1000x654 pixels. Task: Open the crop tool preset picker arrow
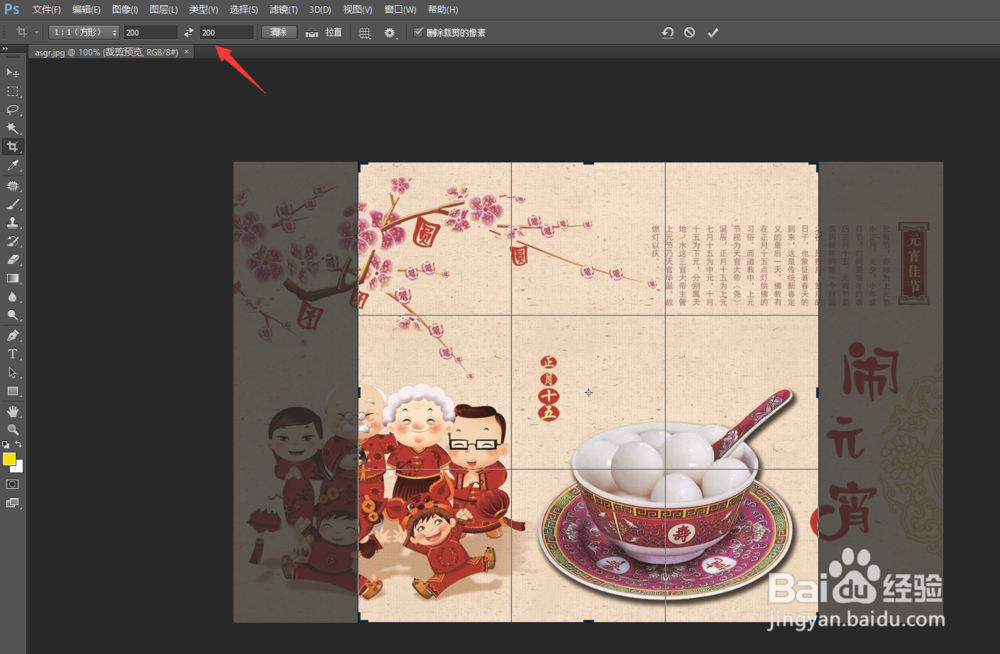coord(37,33)
